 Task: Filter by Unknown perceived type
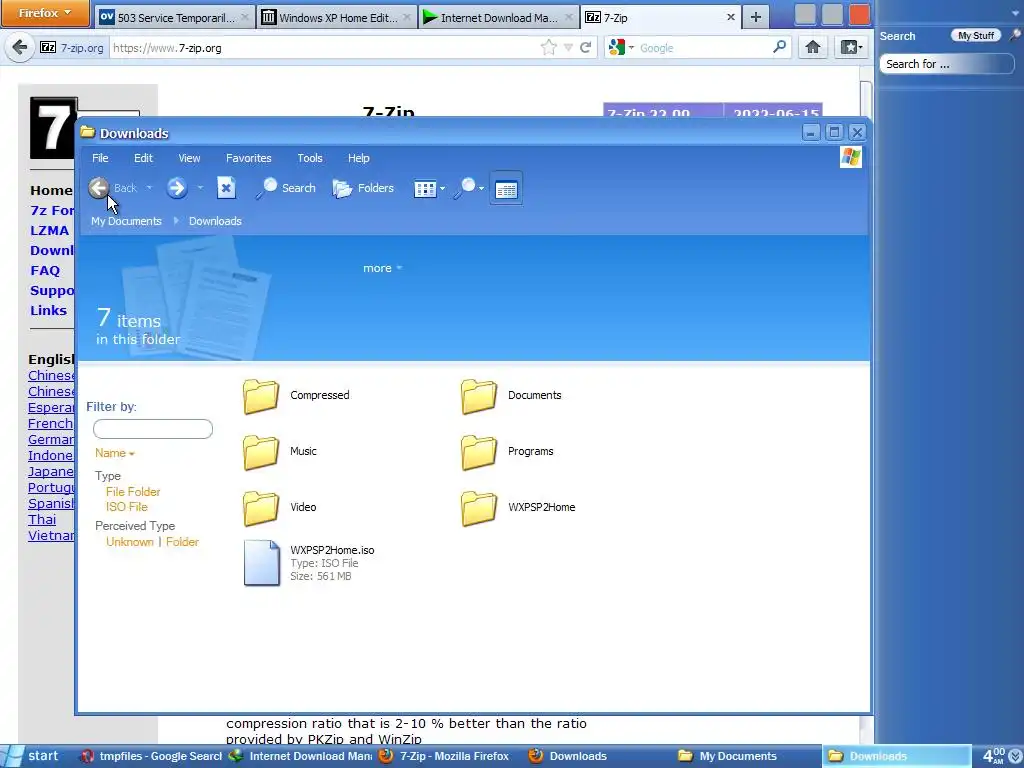click(130, 542)
